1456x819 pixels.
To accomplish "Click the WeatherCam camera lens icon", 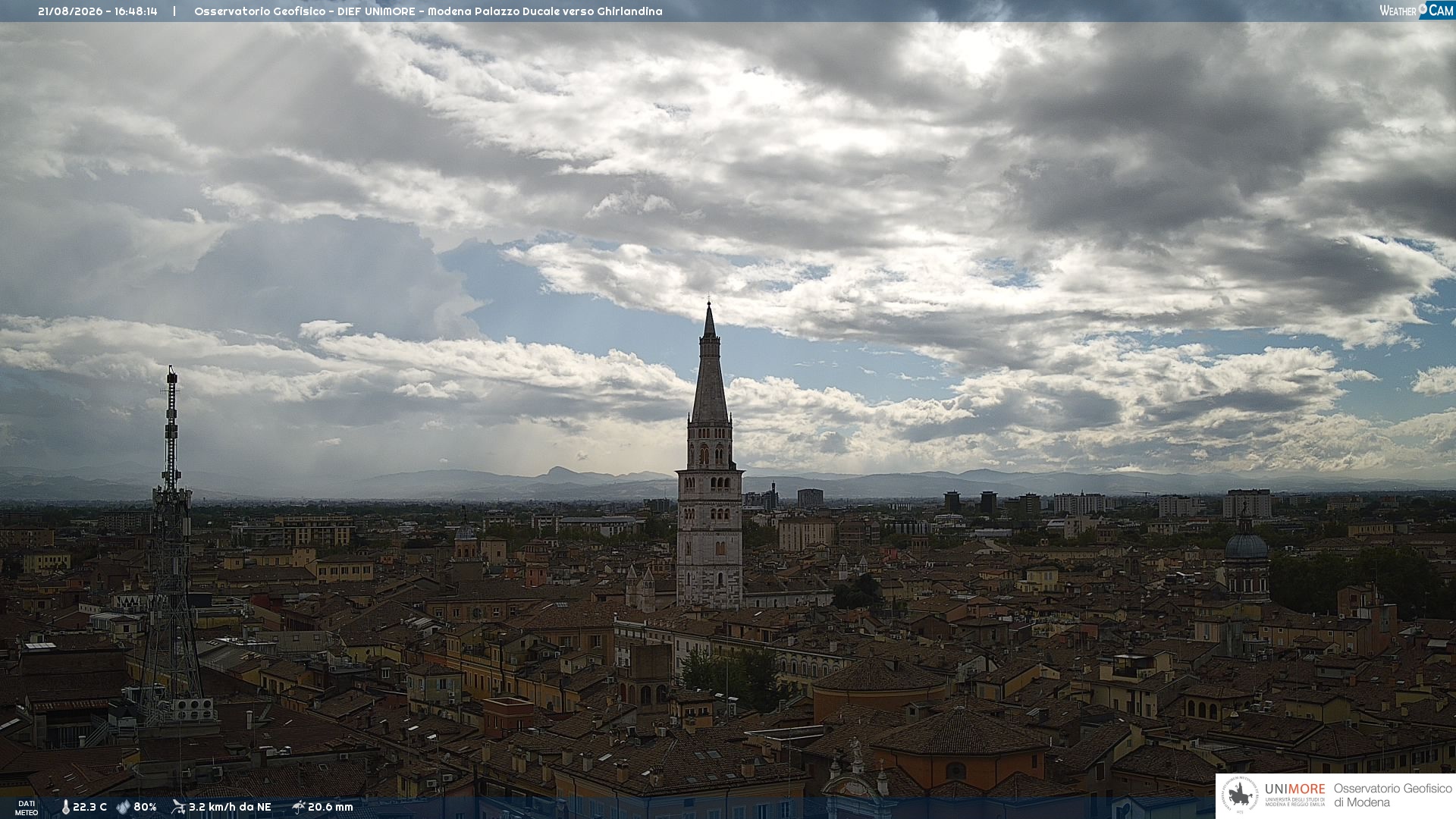I will 1423,9.
